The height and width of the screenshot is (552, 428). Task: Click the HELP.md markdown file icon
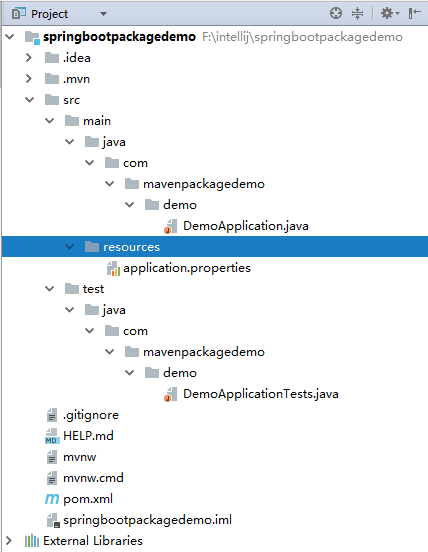[x=52, y=436]
